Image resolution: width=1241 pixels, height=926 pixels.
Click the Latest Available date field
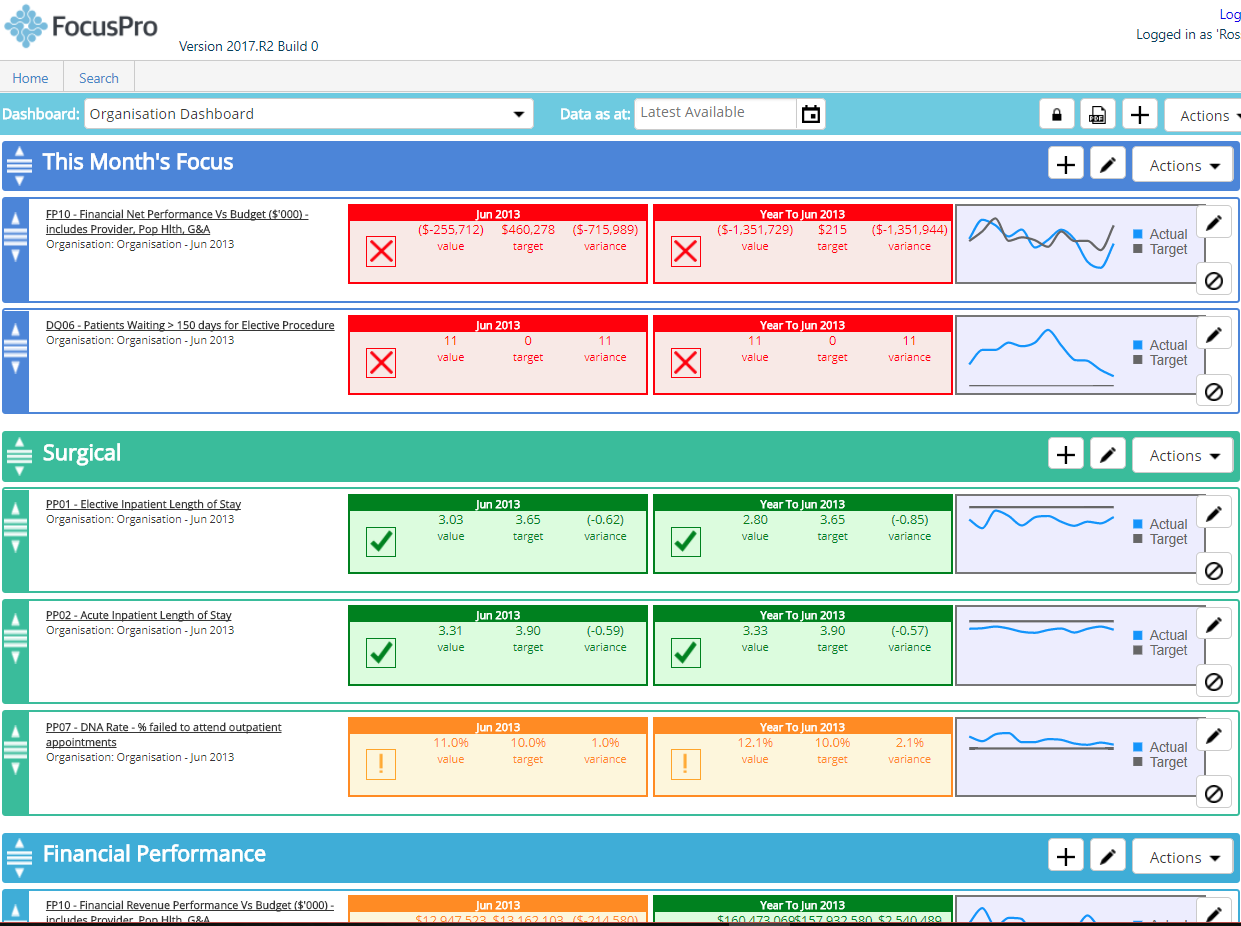click(716, 113)
